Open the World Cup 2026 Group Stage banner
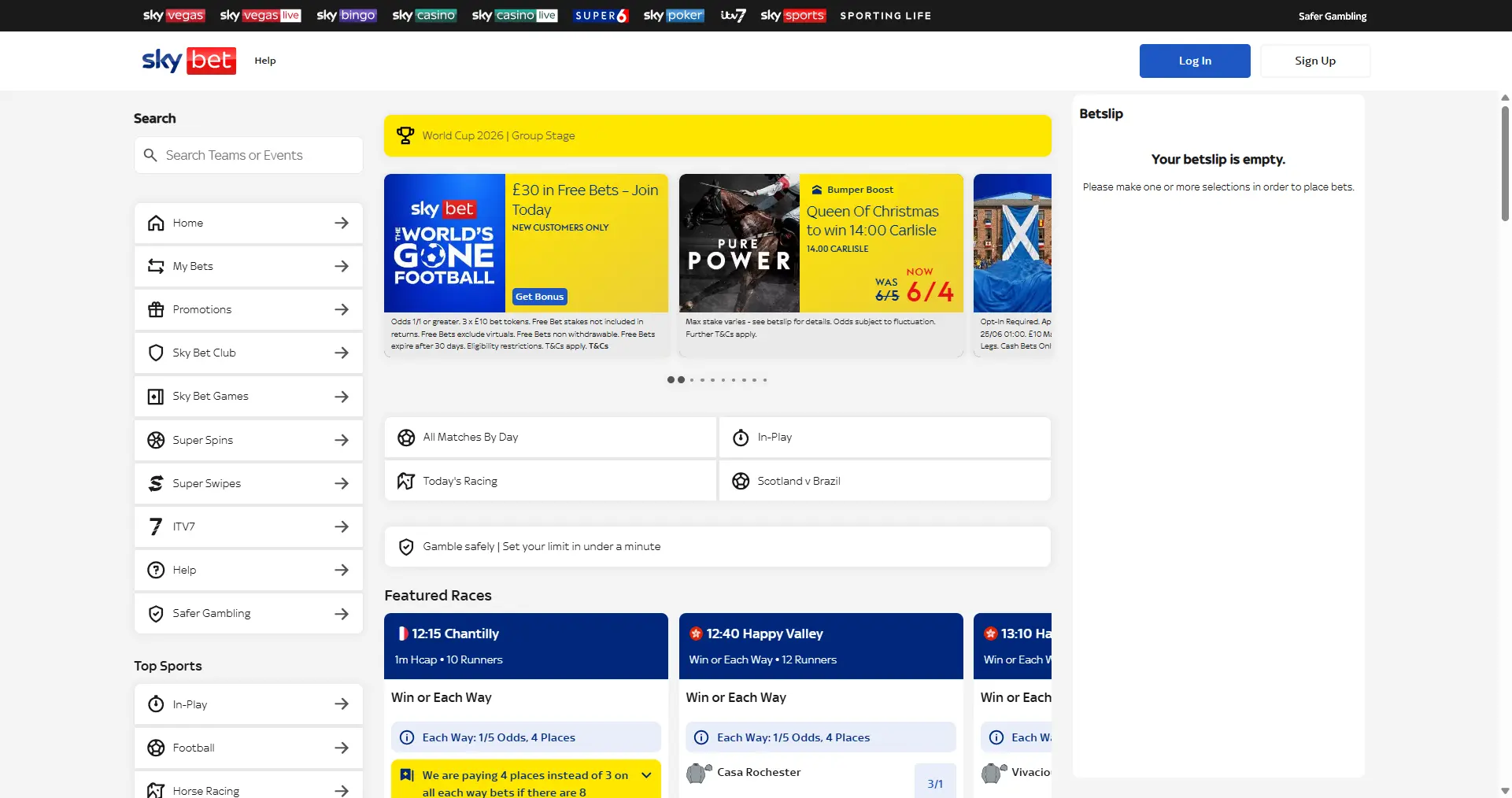The image size is (1512, 798). tap(718, 135)
